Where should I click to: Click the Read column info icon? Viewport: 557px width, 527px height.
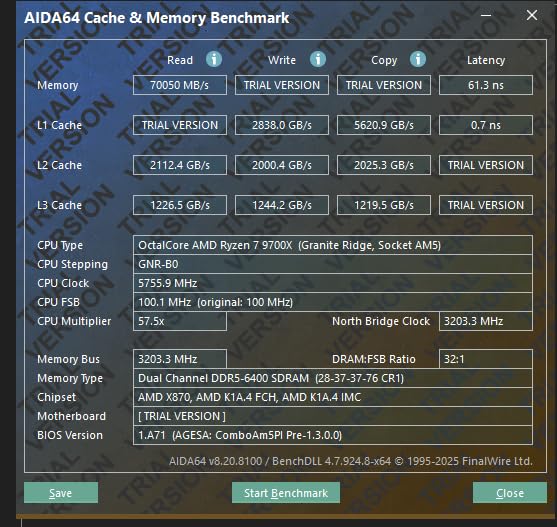click(214, 59)
